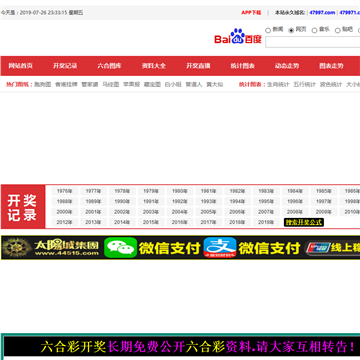The height and width of the screenshot is (360, 360).
Task: Click the red 开奖记录 heading block
Action: 23,207
